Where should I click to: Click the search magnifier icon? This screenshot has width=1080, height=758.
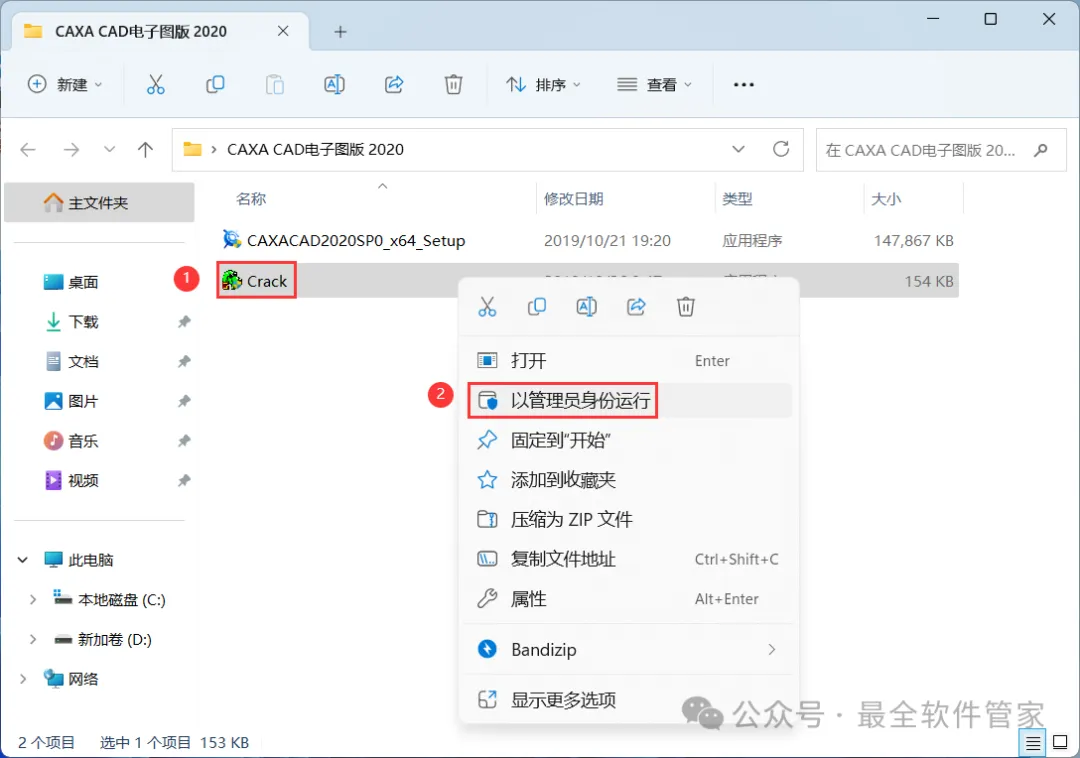(x=1041, y=149)
